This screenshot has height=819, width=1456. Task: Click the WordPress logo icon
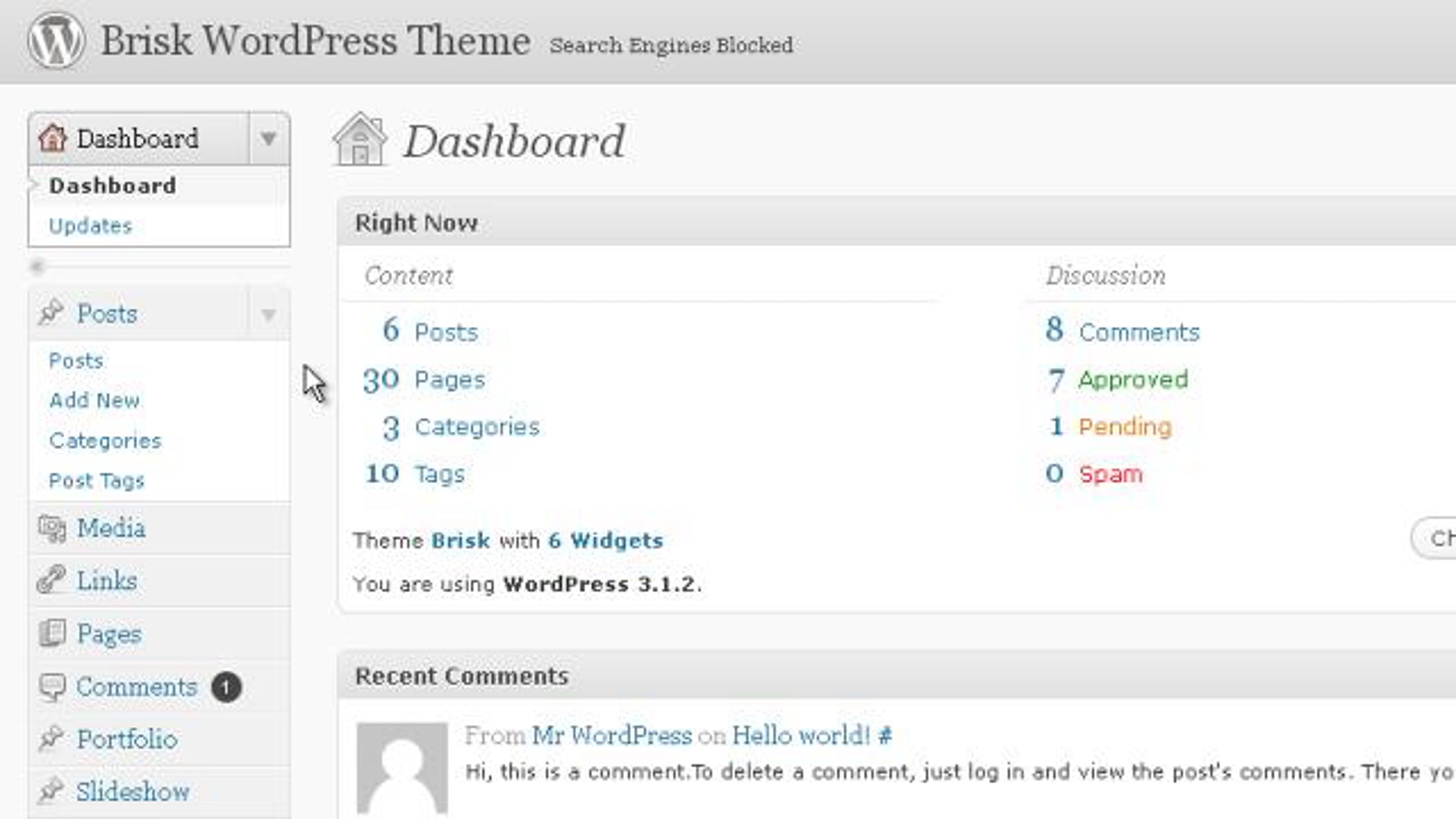tap(56, 41)
